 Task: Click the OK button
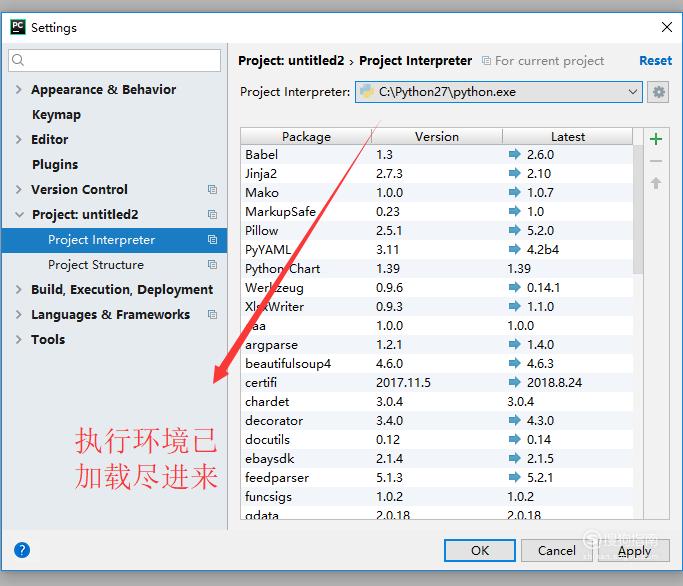[480, 550]
